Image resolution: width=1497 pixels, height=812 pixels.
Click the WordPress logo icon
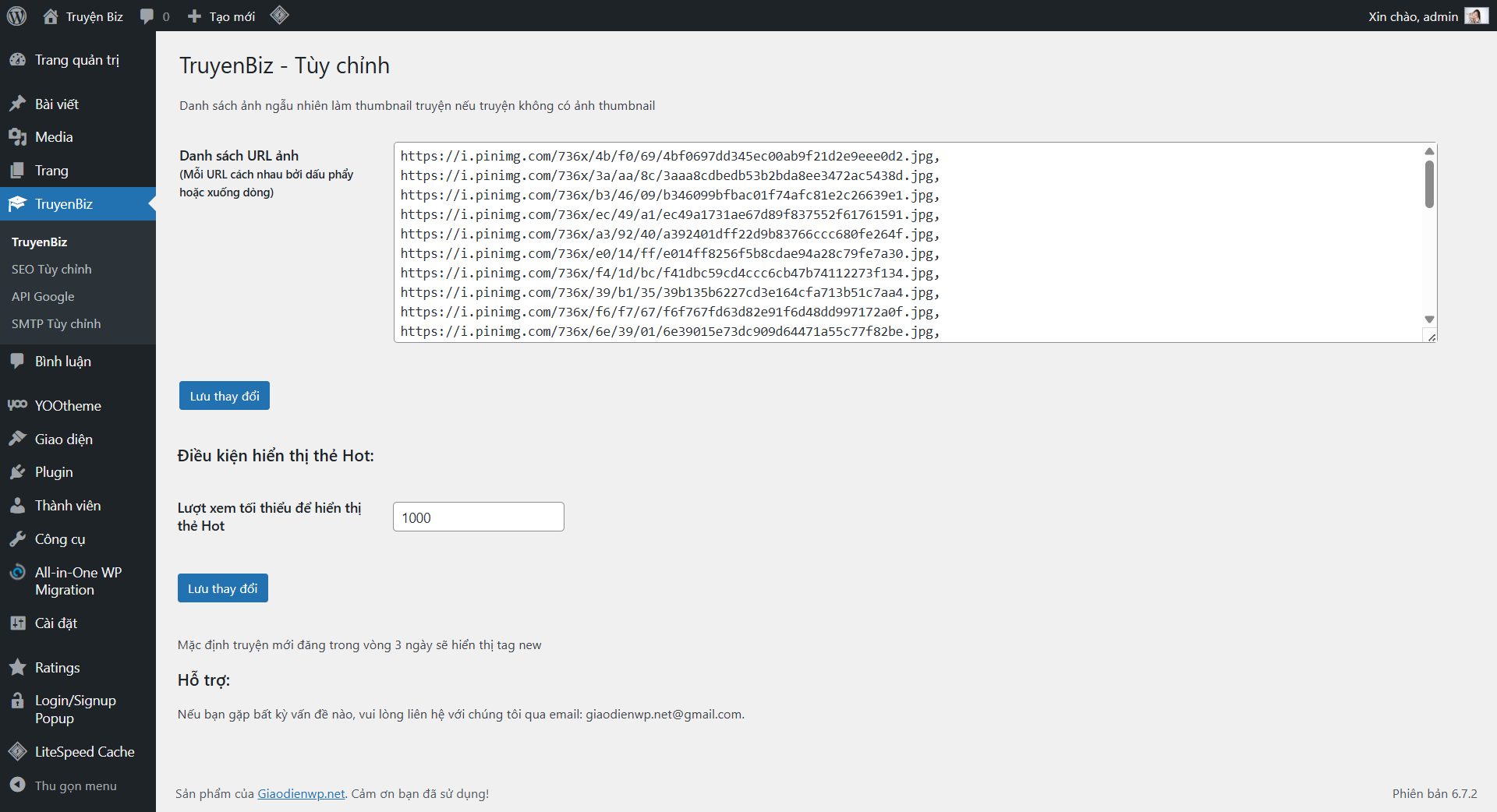pos(16,16)
